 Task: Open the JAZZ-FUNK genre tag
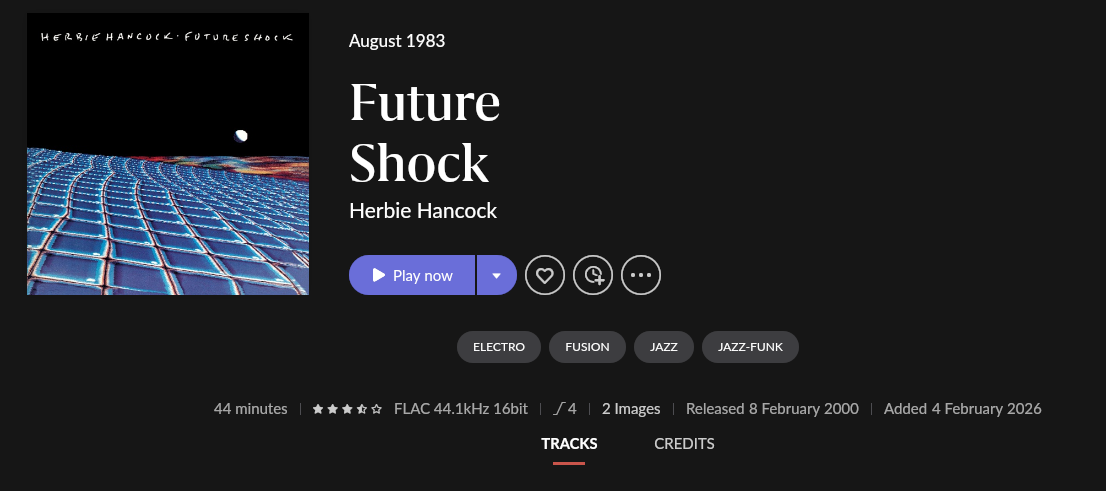751,347
